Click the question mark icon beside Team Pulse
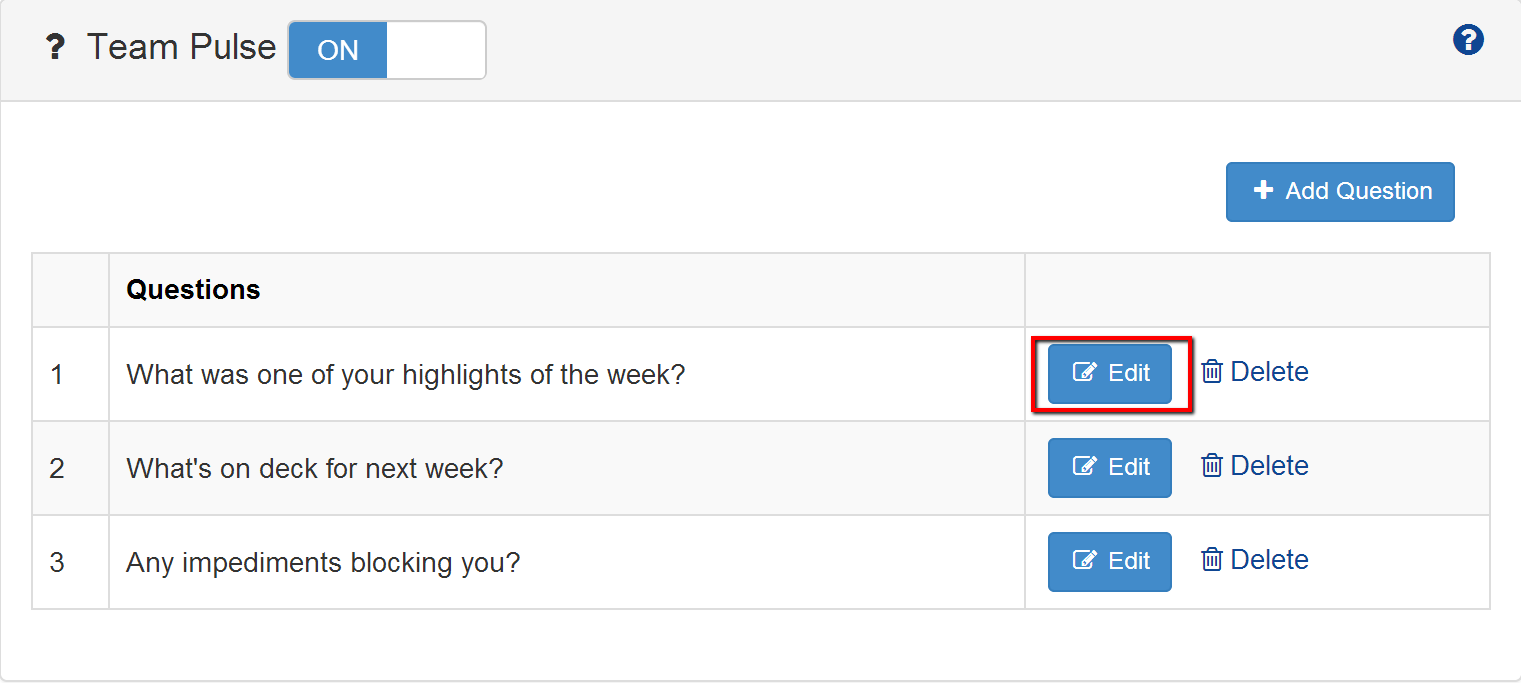 [x=55, y=48]
